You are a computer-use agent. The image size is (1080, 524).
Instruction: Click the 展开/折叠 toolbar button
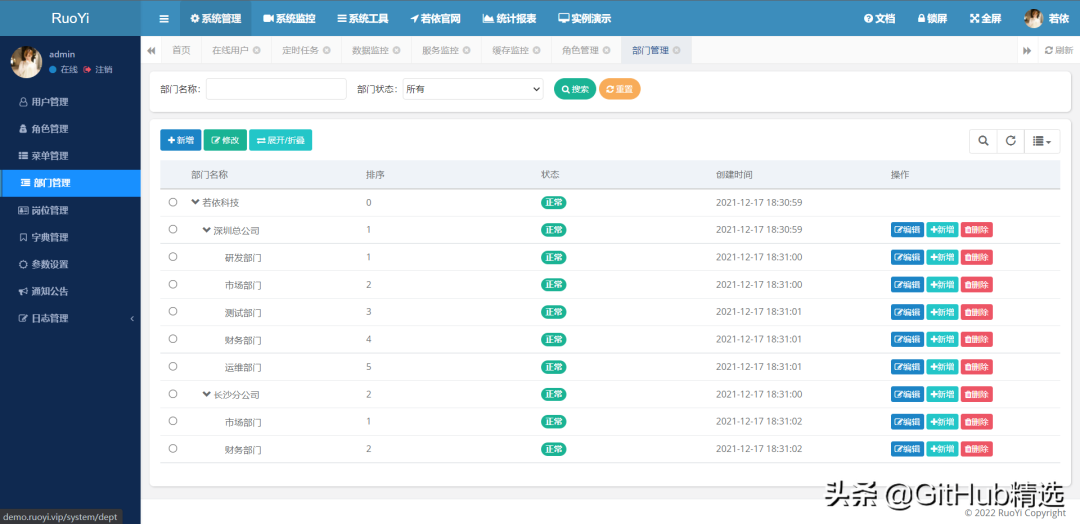click(280, 140)
